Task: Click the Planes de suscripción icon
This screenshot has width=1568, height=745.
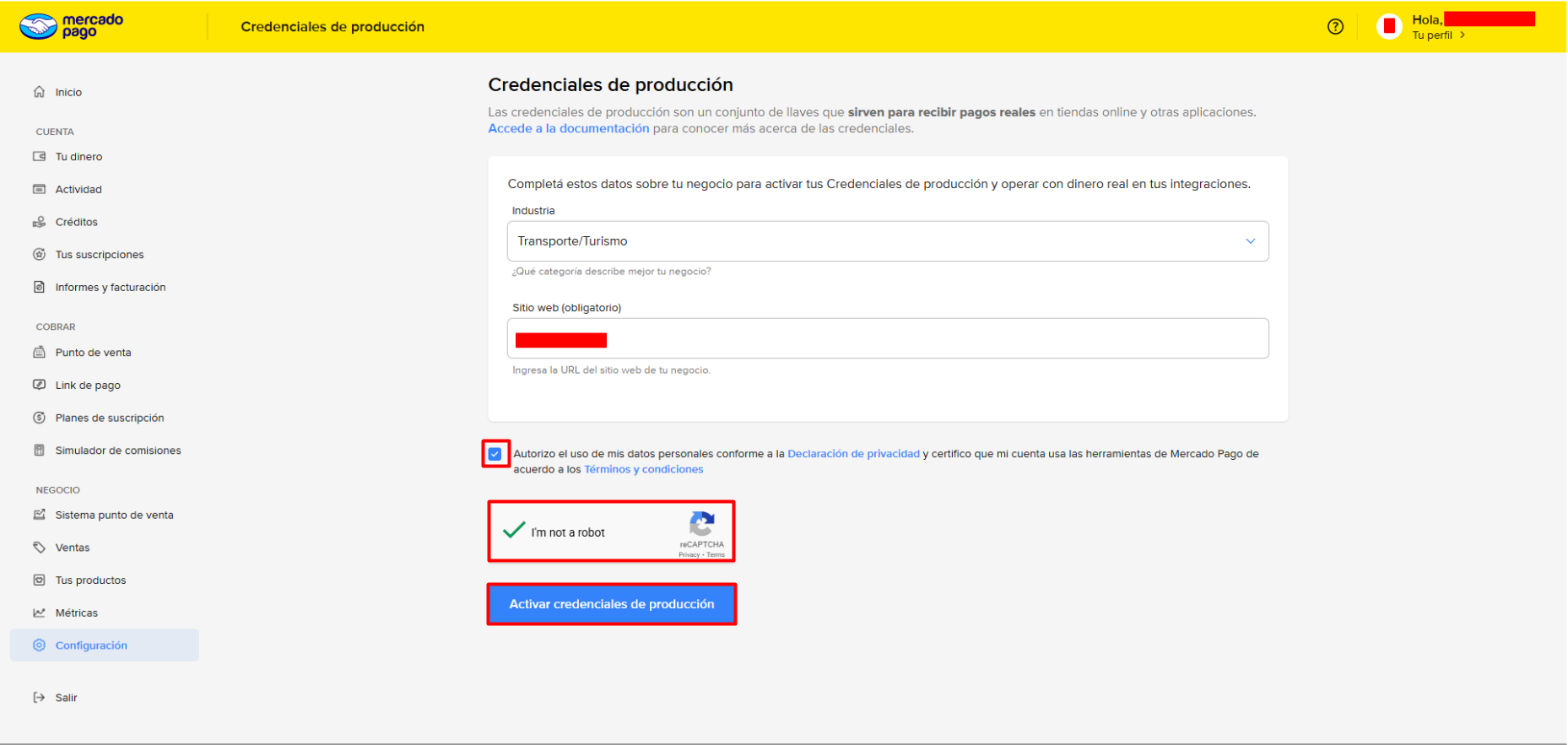Action: click(39, 418)
